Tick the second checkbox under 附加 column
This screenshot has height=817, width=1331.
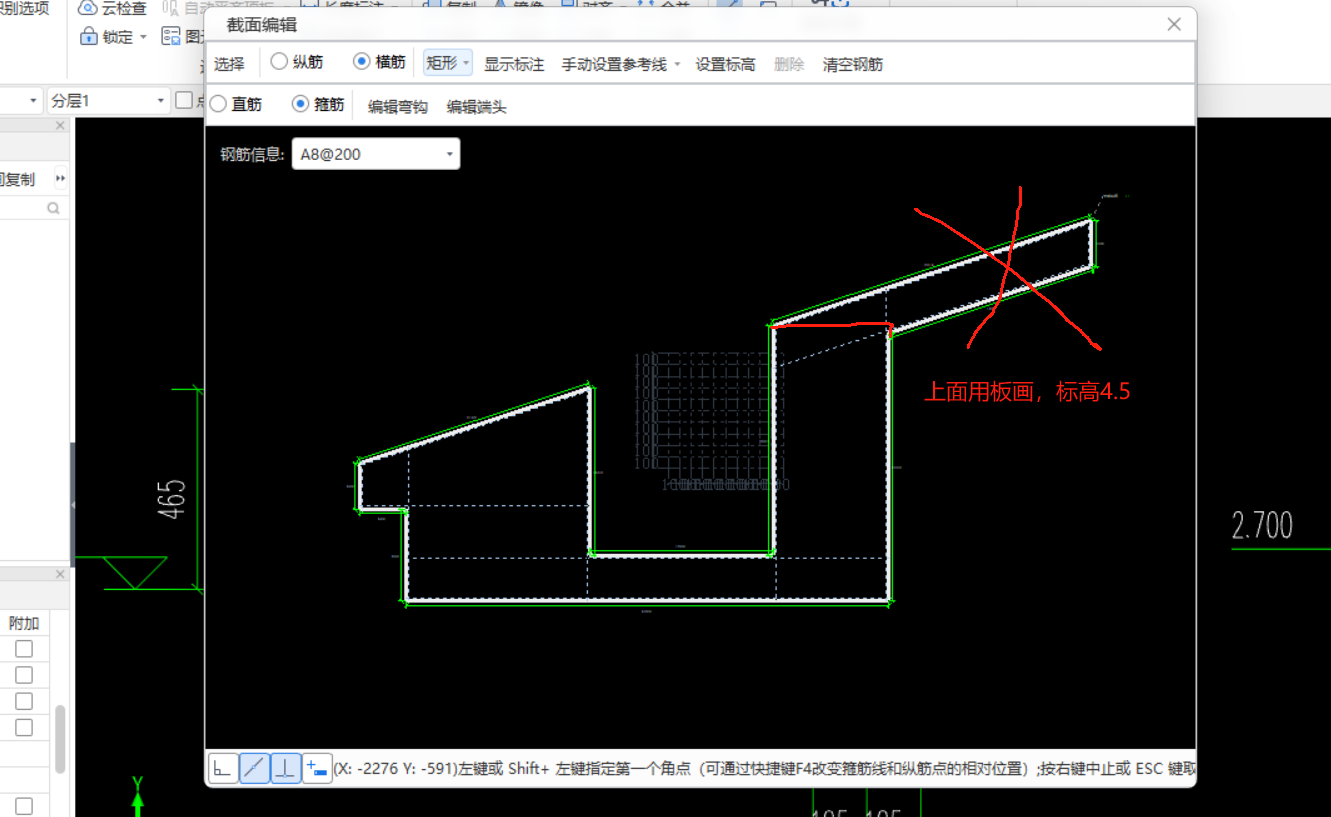click(23, 675)
